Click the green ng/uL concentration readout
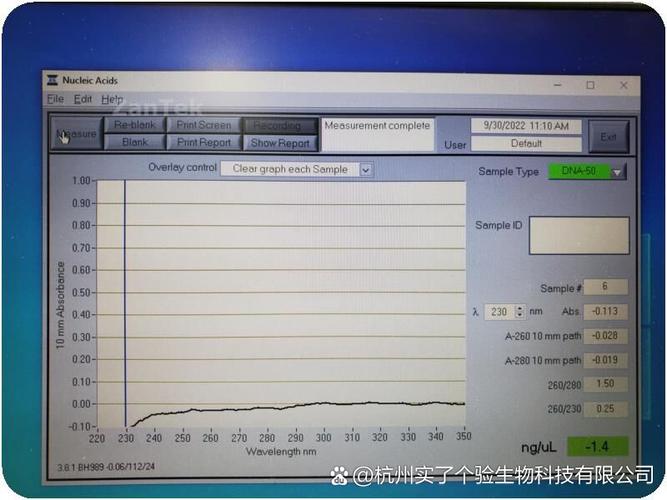The width and height of the screenshot is (667, 500). pos(597,447)
